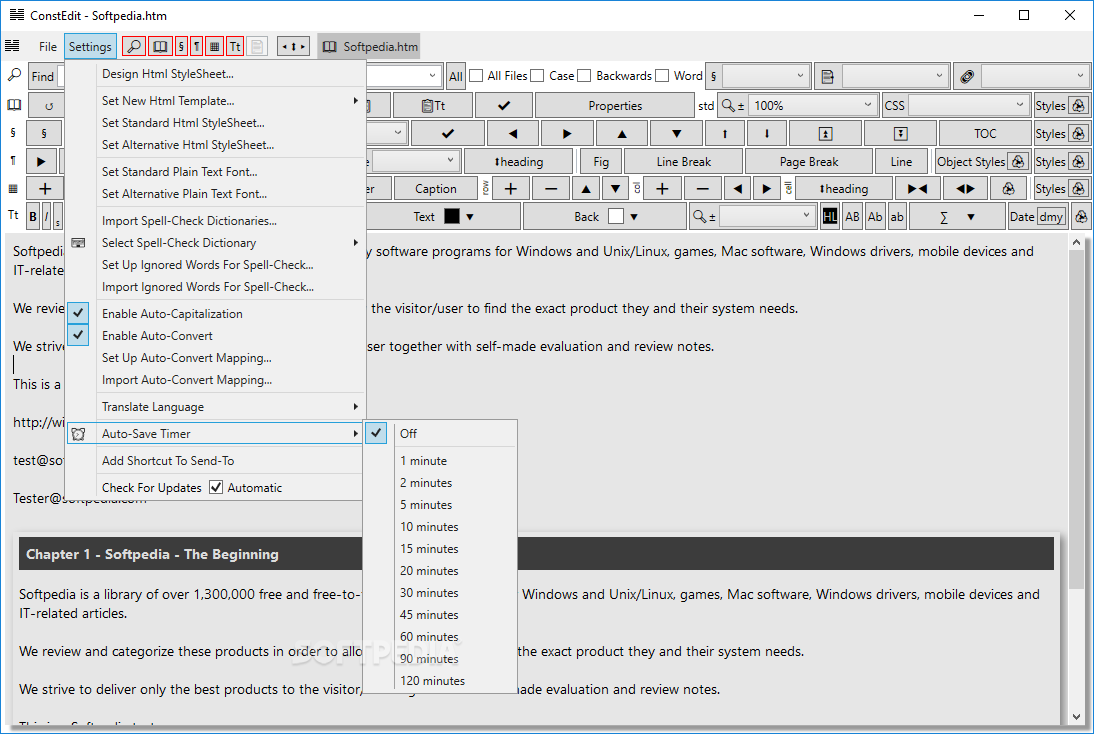1094x734 pixels.
Task: Click the toolbar arrows layout button
Action: click(x=293, y=47)
